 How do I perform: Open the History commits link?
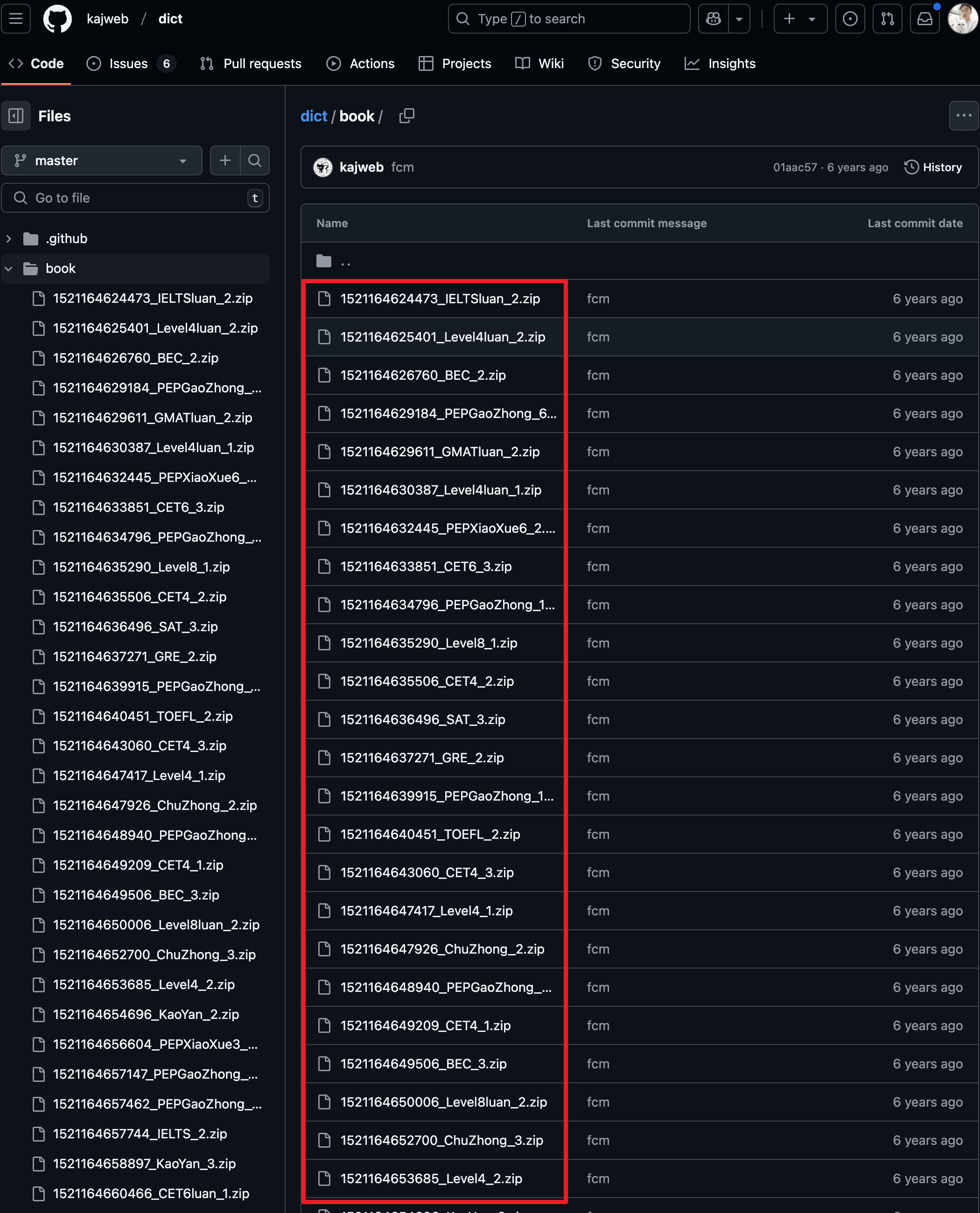tap(932, 167)
